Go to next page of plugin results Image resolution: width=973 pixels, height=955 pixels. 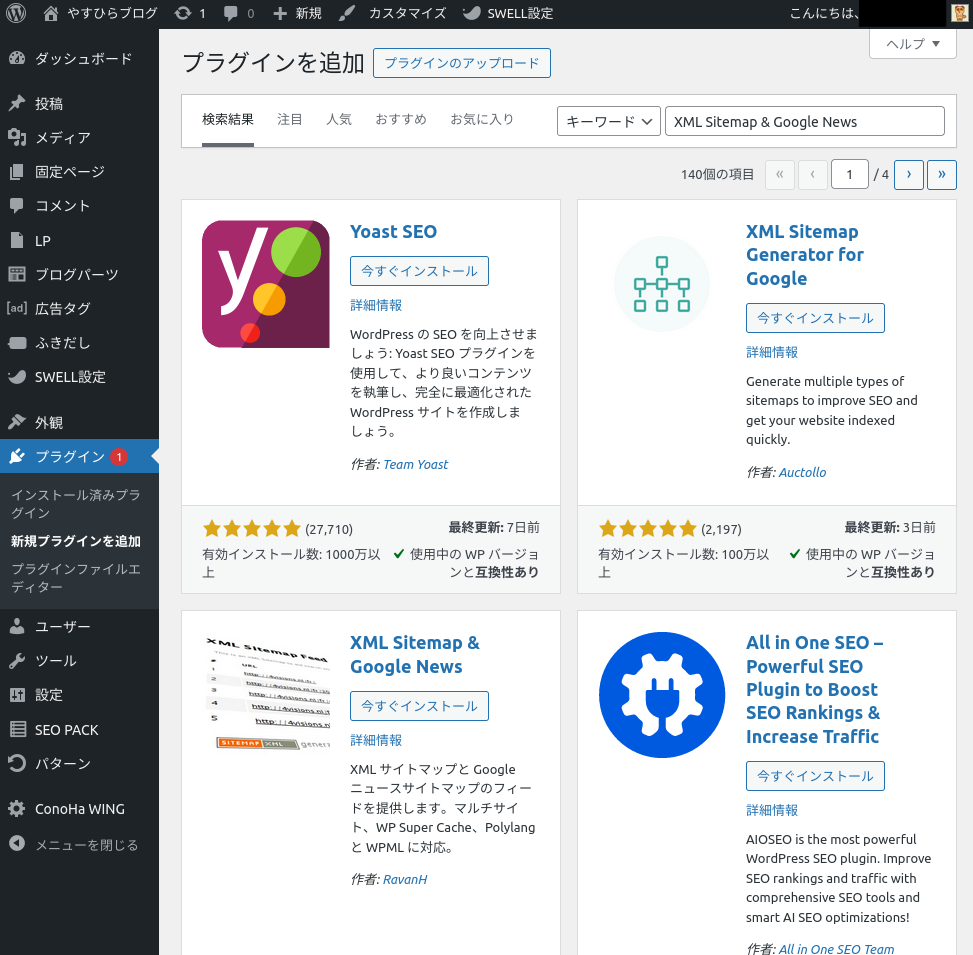(908, 174)
